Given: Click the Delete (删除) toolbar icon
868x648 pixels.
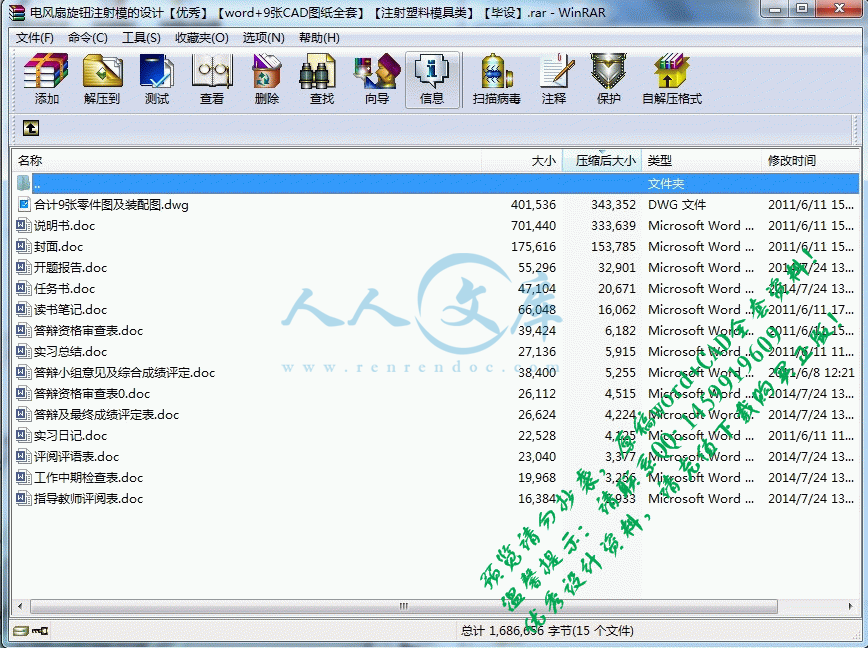Looking at the screenshot, I should click(267, 79).
